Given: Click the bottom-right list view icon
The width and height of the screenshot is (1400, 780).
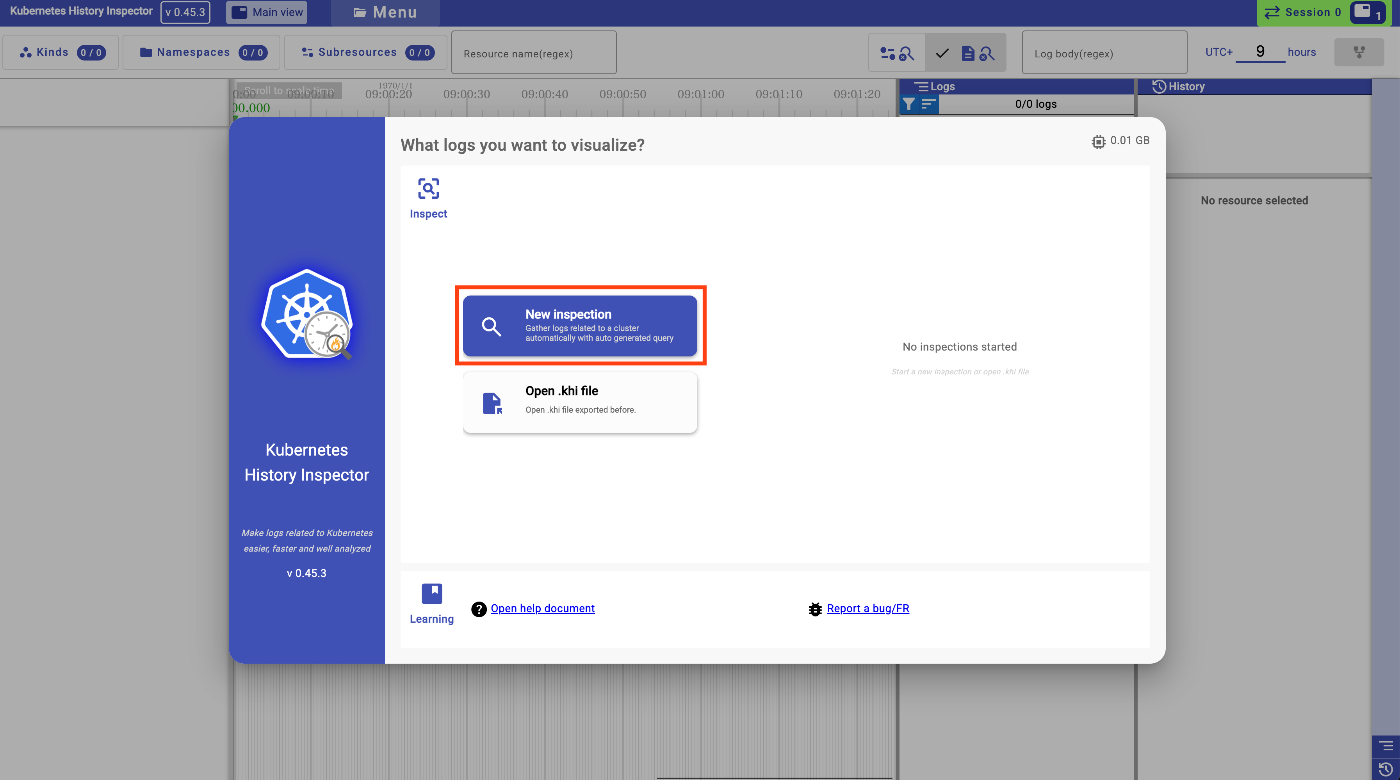Looking at the screenshot, I should (x=1385, y=746).
